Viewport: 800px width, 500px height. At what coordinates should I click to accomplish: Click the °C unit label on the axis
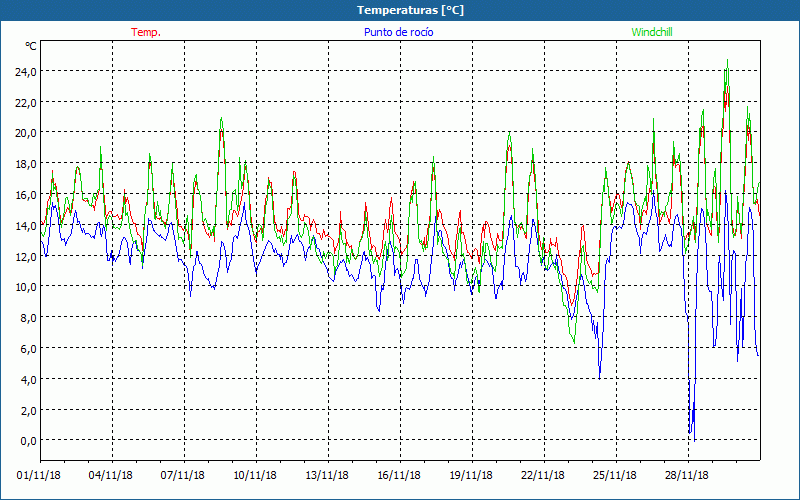click(x=31, y=46)
